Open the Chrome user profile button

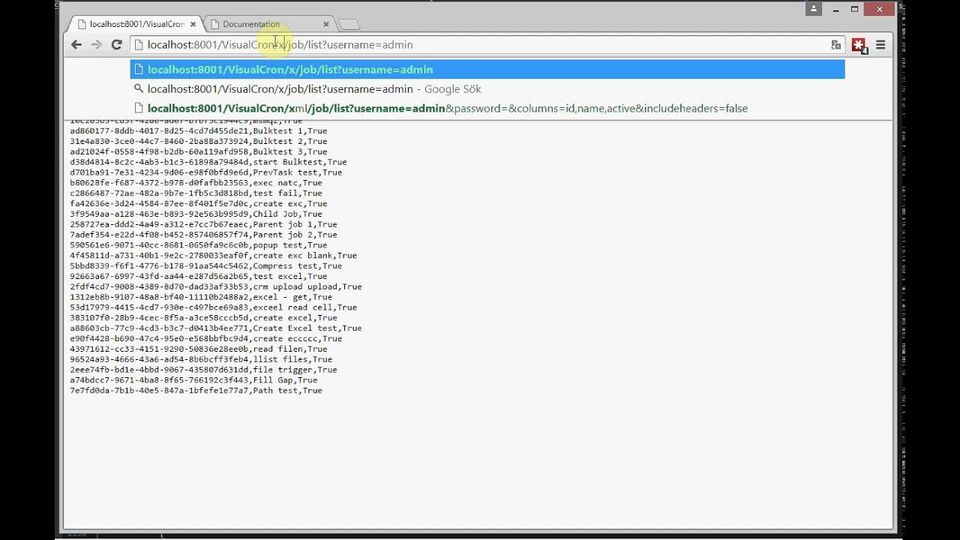[x=814, y=9]
